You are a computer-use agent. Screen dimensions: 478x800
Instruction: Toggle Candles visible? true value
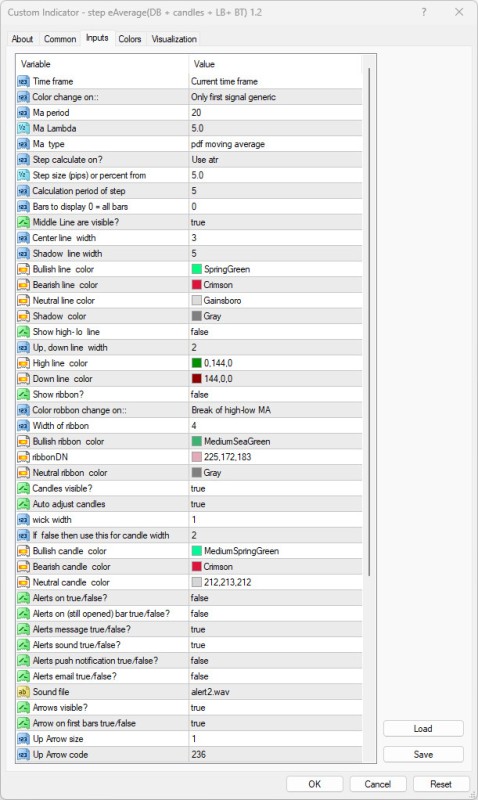[x=275, y=488]
